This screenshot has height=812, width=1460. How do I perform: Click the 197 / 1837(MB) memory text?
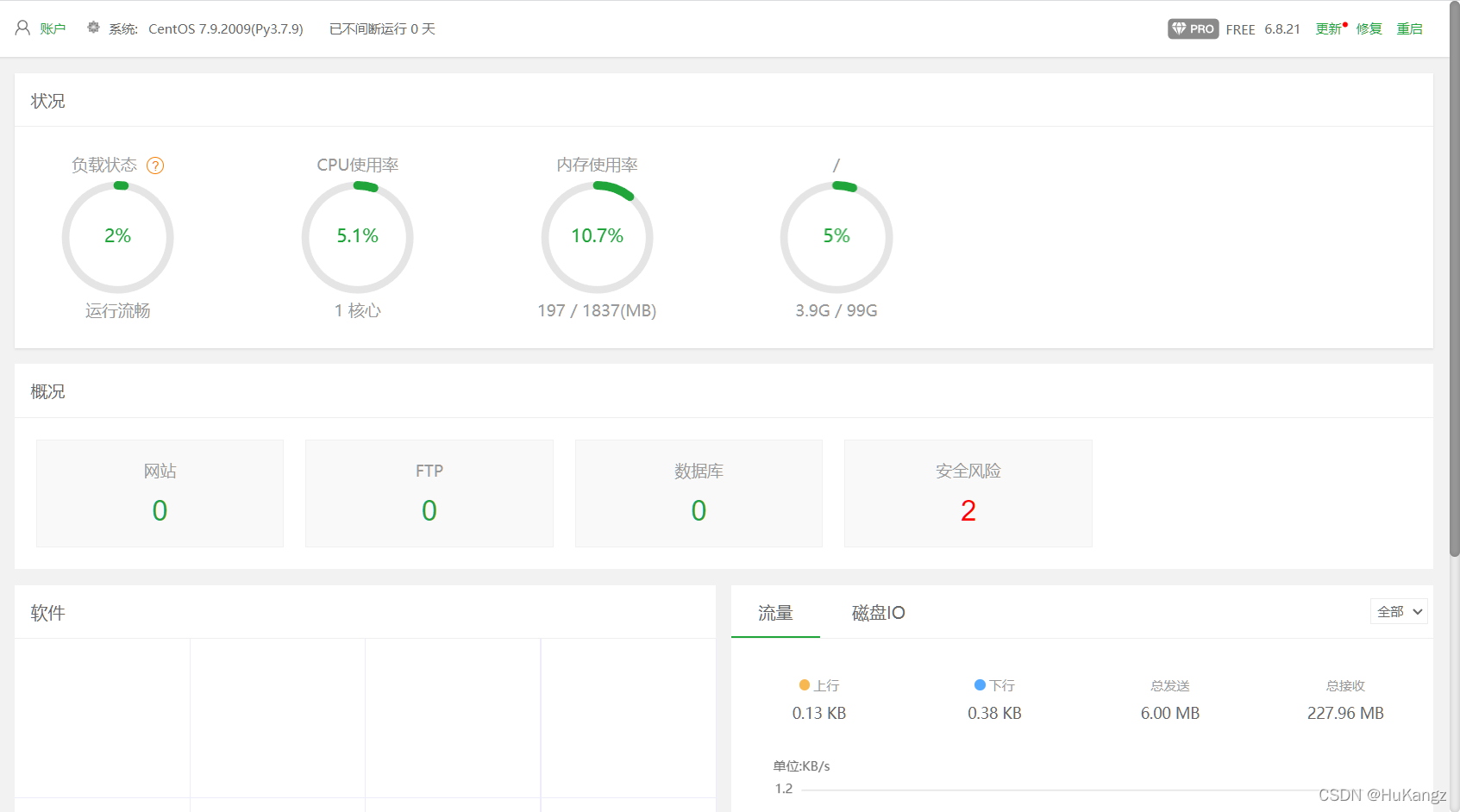[x=597, y=310]
